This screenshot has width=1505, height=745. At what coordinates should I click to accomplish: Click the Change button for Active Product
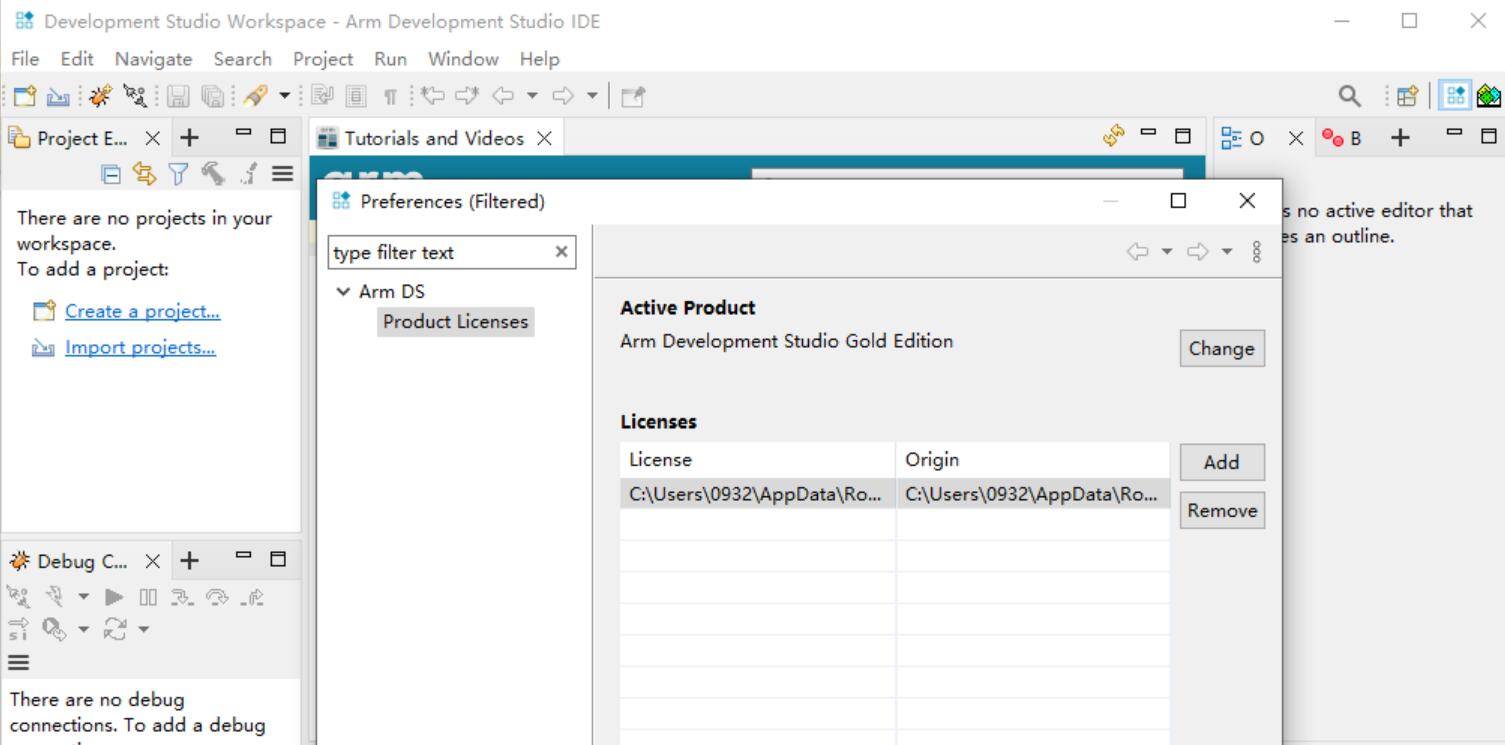pos(1221,349)
